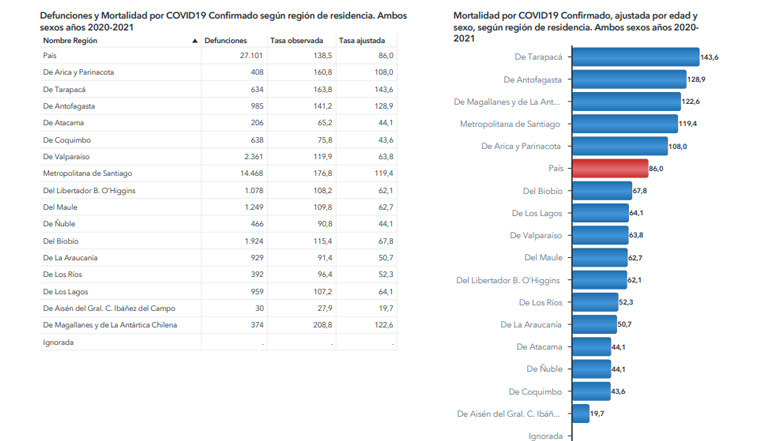Select the De Tarapacá bar in chart
Viewport: 784px width, 441px height.
[635, 57]
